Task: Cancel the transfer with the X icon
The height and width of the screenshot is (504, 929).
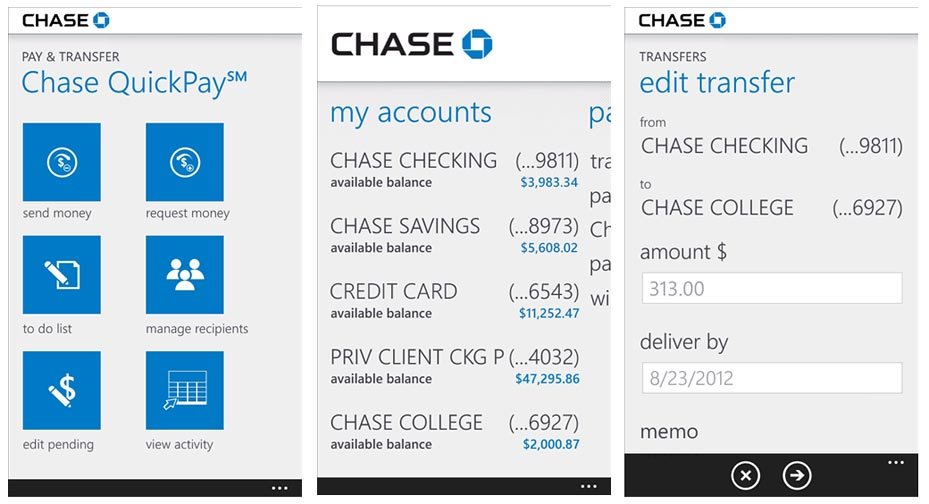Action: point(745,476)
